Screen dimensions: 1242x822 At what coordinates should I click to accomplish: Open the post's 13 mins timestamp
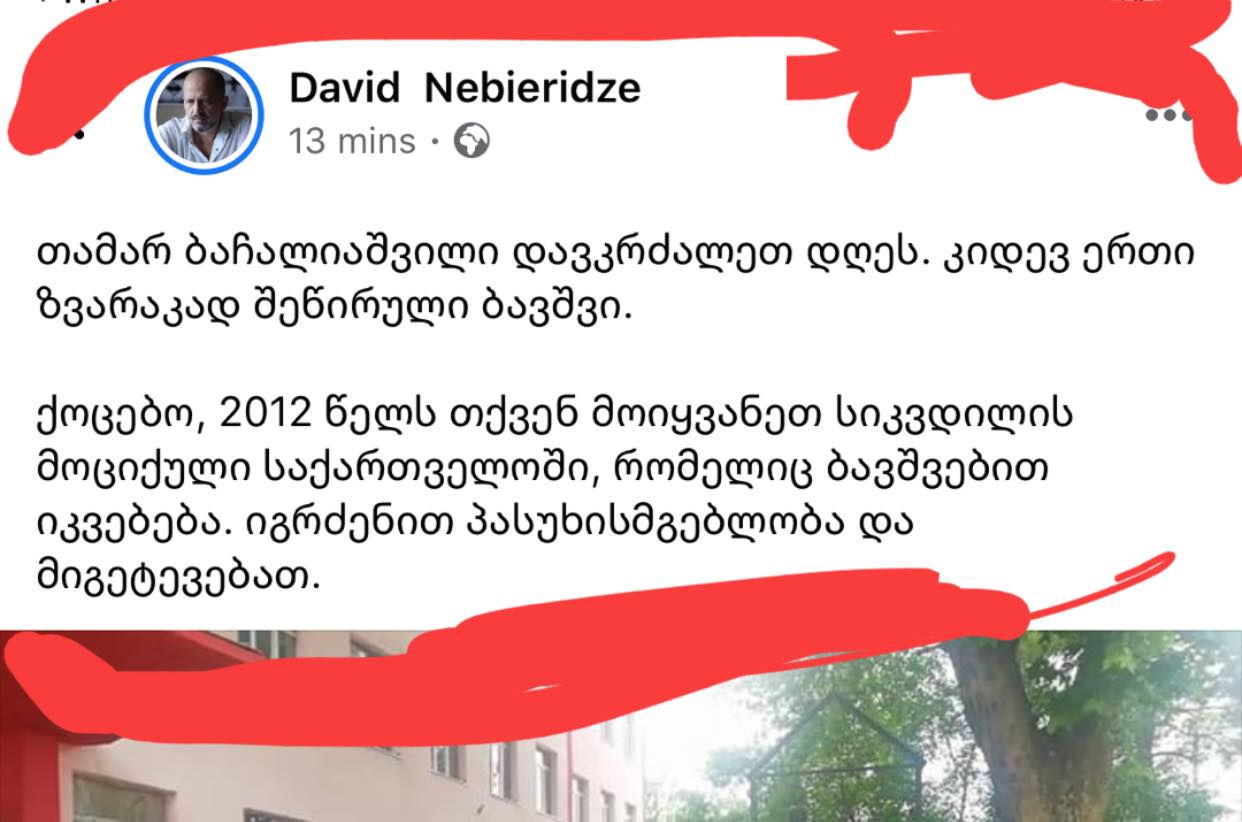click(x=352, y=141)
